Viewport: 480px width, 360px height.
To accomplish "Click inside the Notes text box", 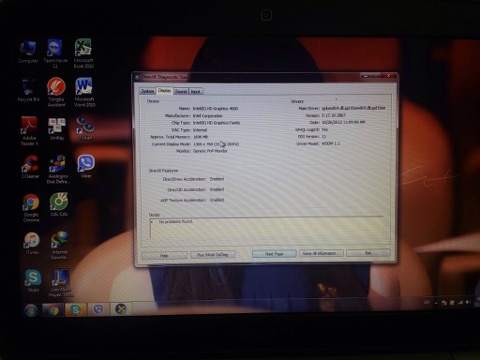I will (x=267, y=229).
